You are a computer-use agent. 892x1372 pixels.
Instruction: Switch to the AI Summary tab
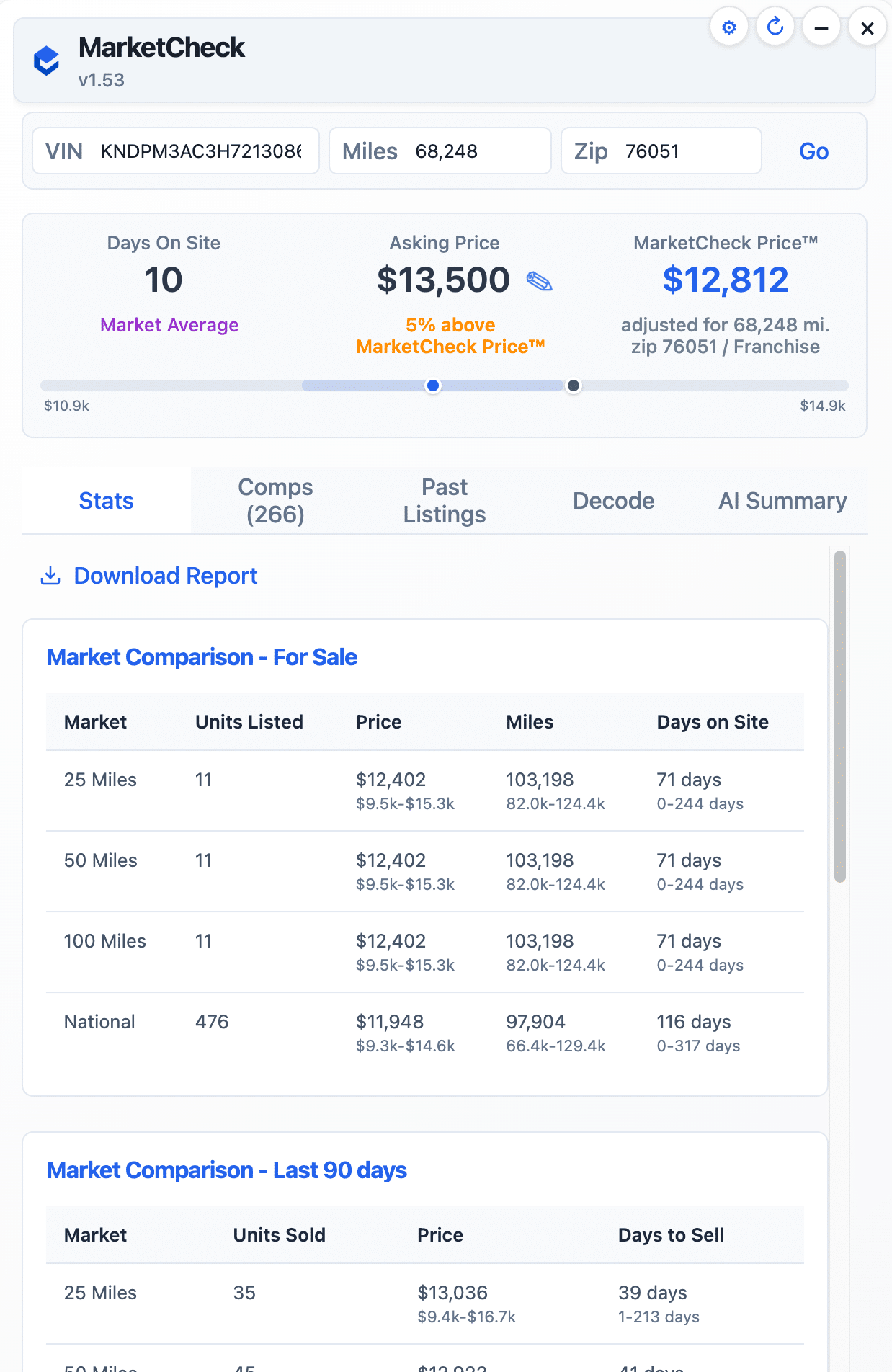(782, 501)
